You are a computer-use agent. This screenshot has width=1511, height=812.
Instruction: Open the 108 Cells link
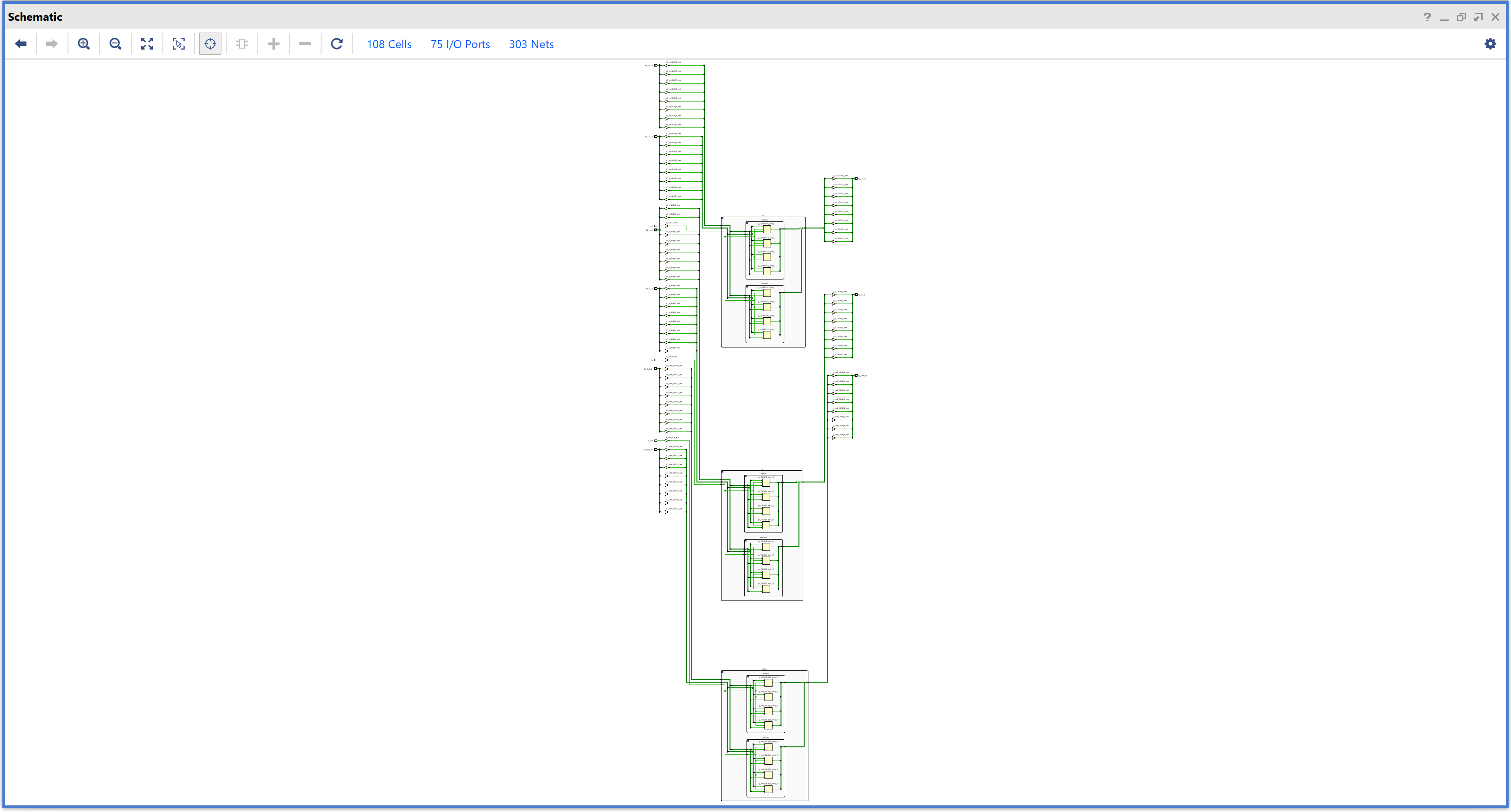389,44
